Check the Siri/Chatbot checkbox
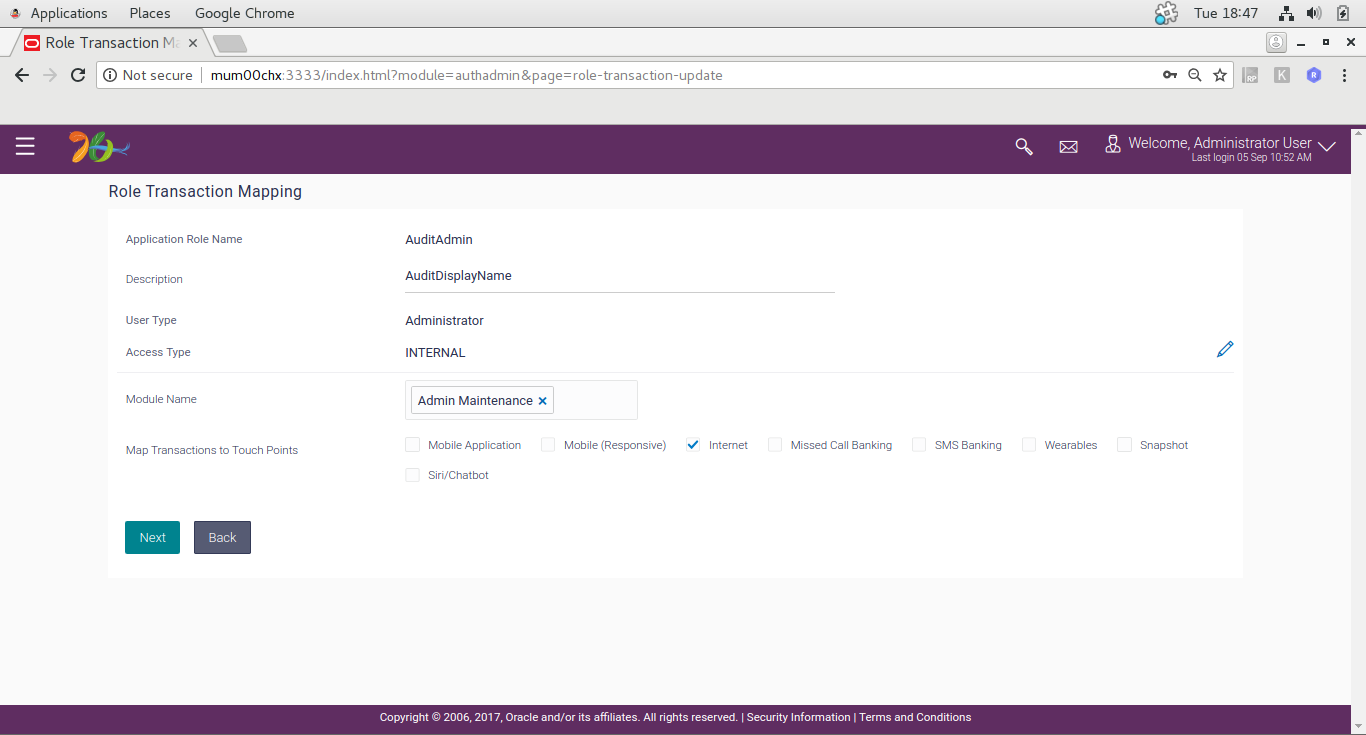The height and width of the screenshot is (735, 1366). 413,475
